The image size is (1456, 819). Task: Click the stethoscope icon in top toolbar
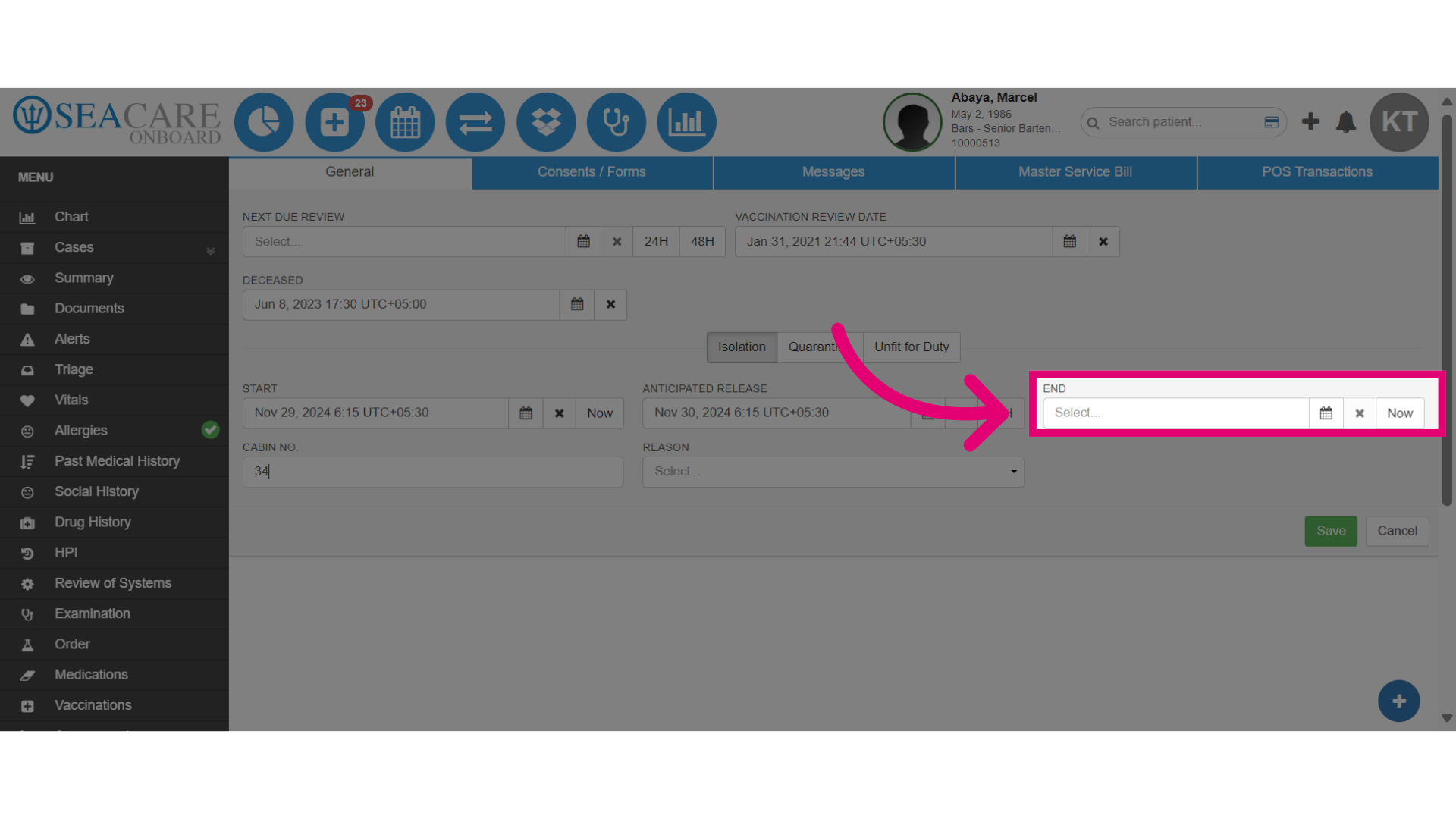616,122
